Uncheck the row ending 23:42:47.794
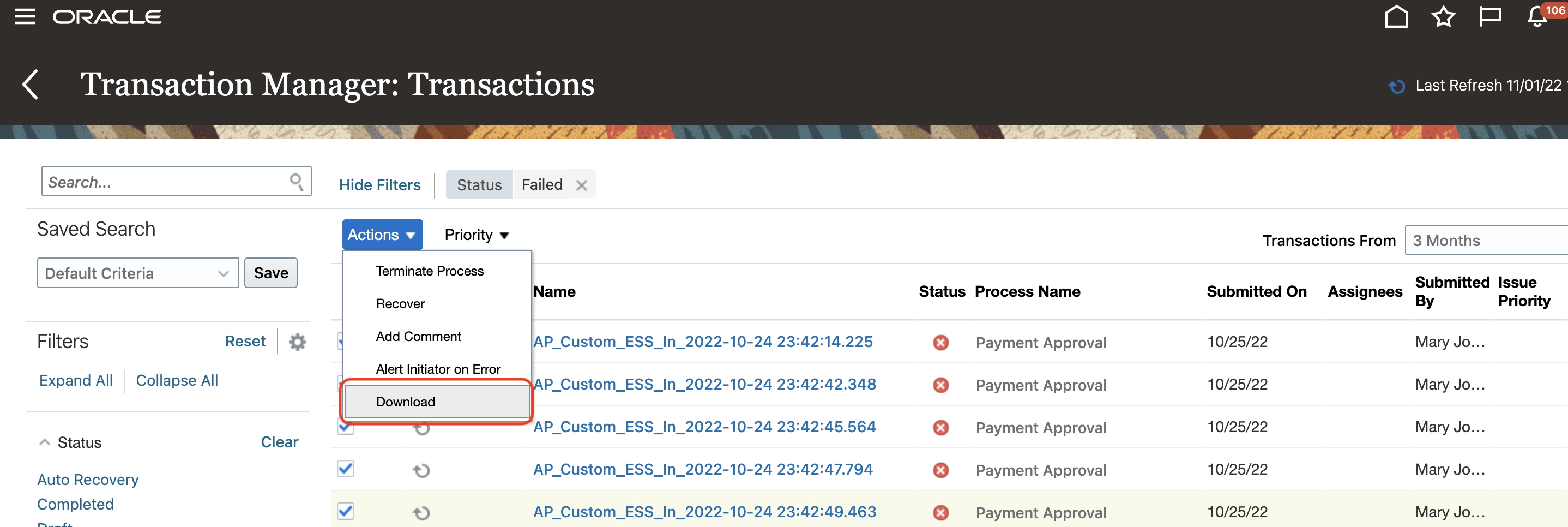Image resolution: width=1568 pixels, height=527 pixels. click(x=346, y=469)
